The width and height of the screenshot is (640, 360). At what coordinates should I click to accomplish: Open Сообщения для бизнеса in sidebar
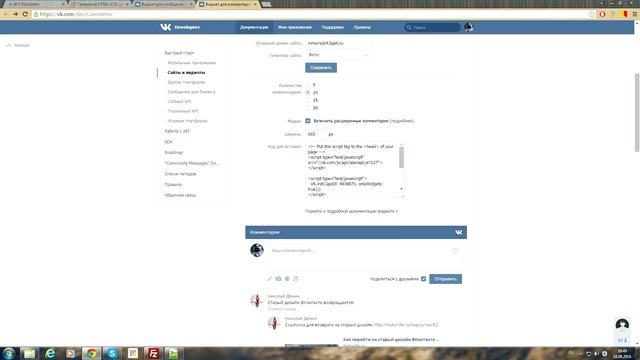coord(191,92)
